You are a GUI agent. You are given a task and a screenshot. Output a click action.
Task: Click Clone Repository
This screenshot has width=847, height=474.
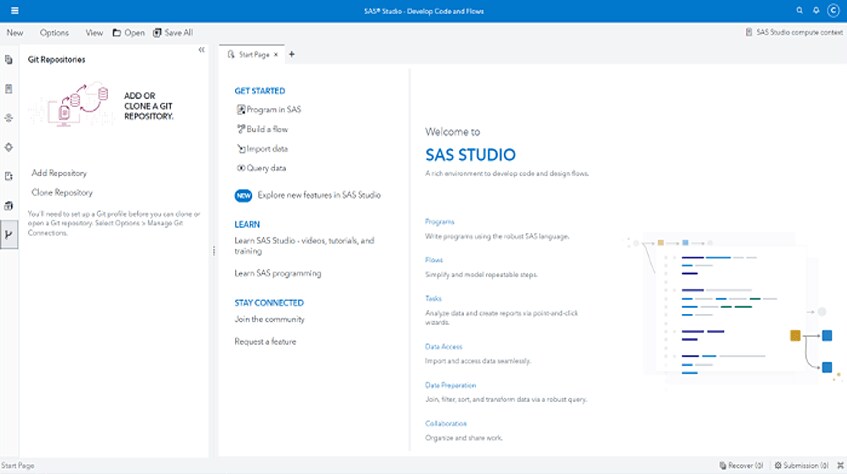click(62, 192)
